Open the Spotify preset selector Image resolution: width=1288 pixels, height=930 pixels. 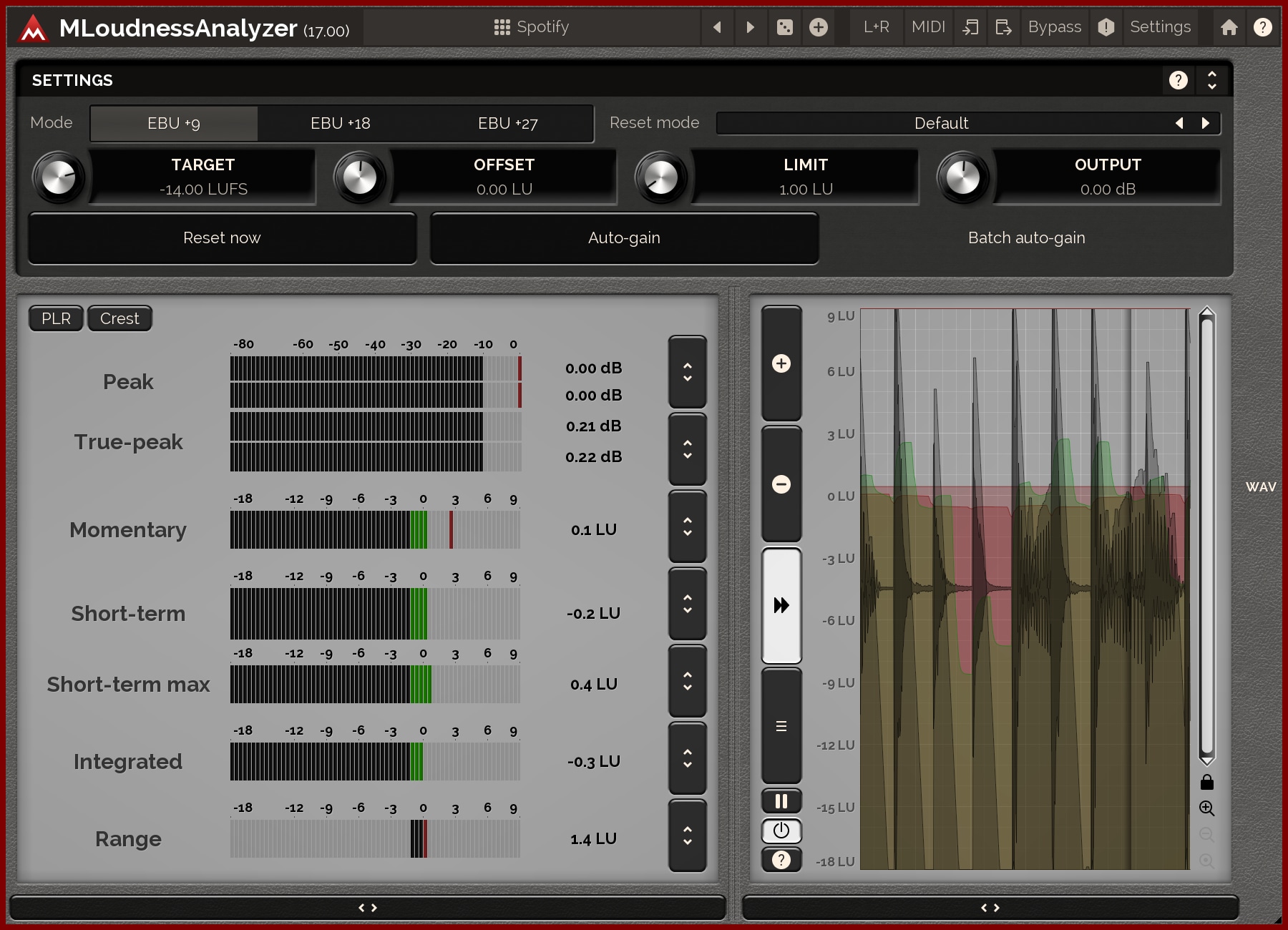point(532,27)
